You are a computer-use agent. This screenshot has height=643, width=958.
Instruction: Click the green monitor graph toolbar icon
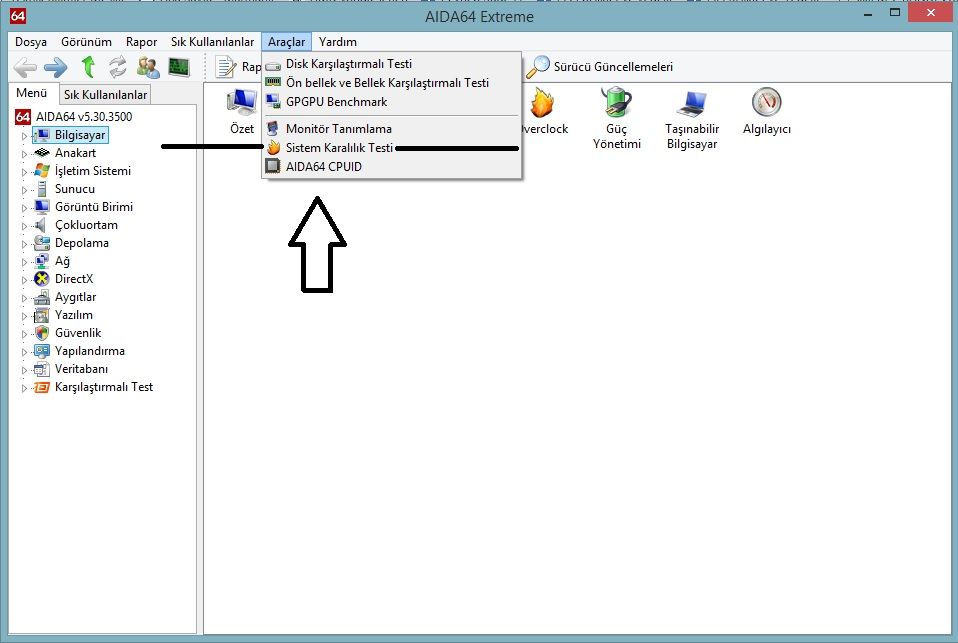tap(179, 67)
